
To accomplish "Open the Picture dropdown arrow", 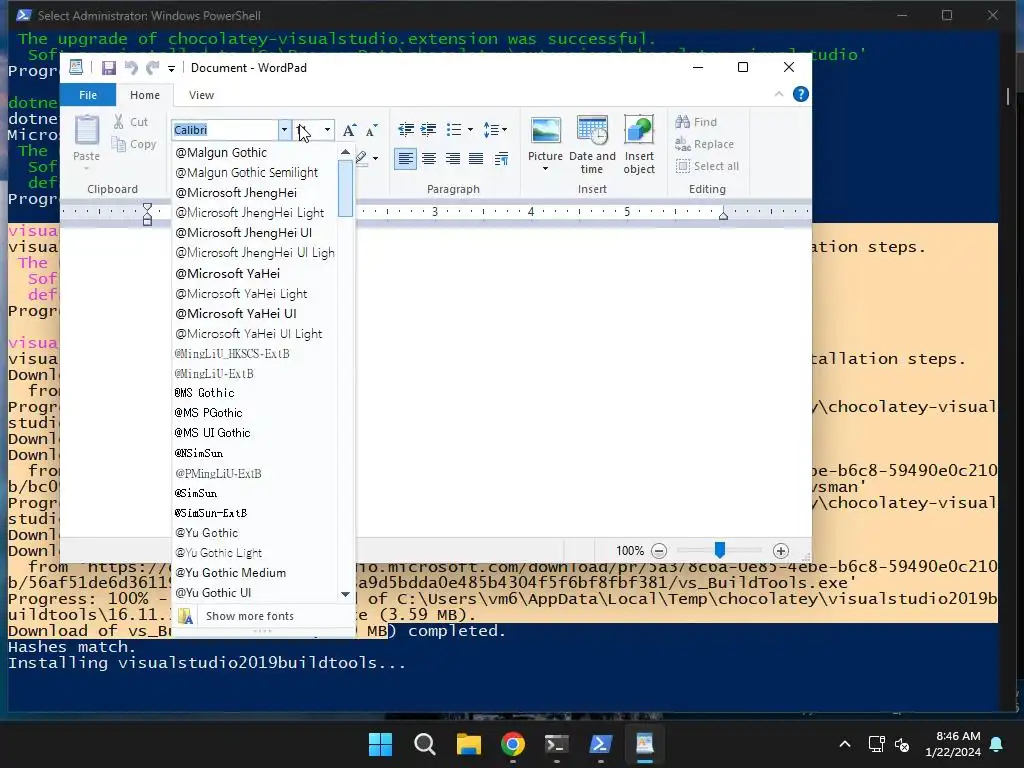I will tap(545, 168).
